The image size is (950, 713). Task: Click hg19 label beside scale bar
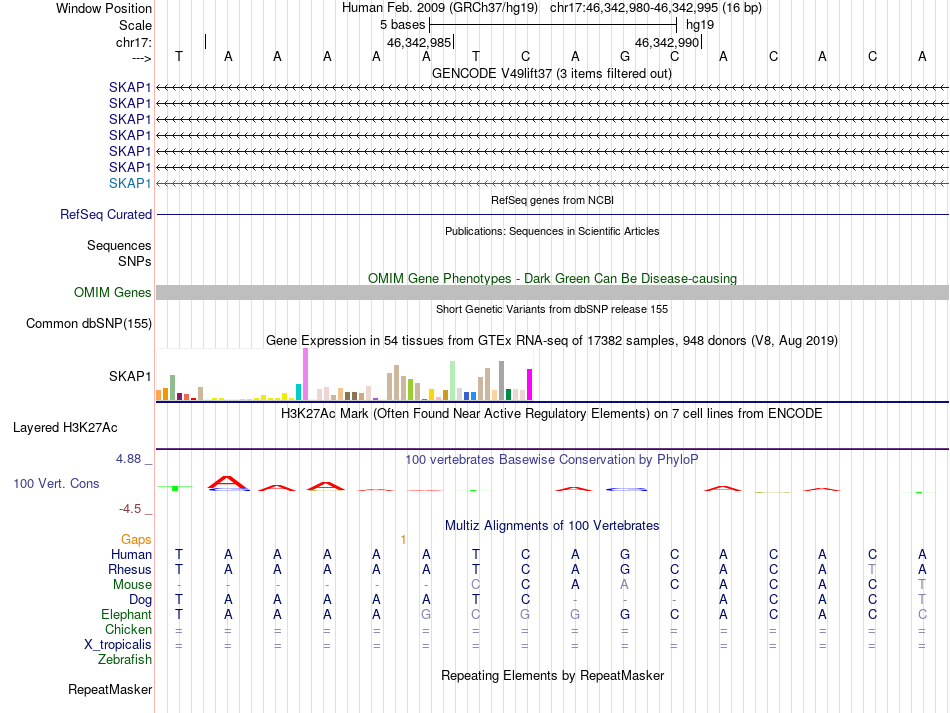click(700, 25)
